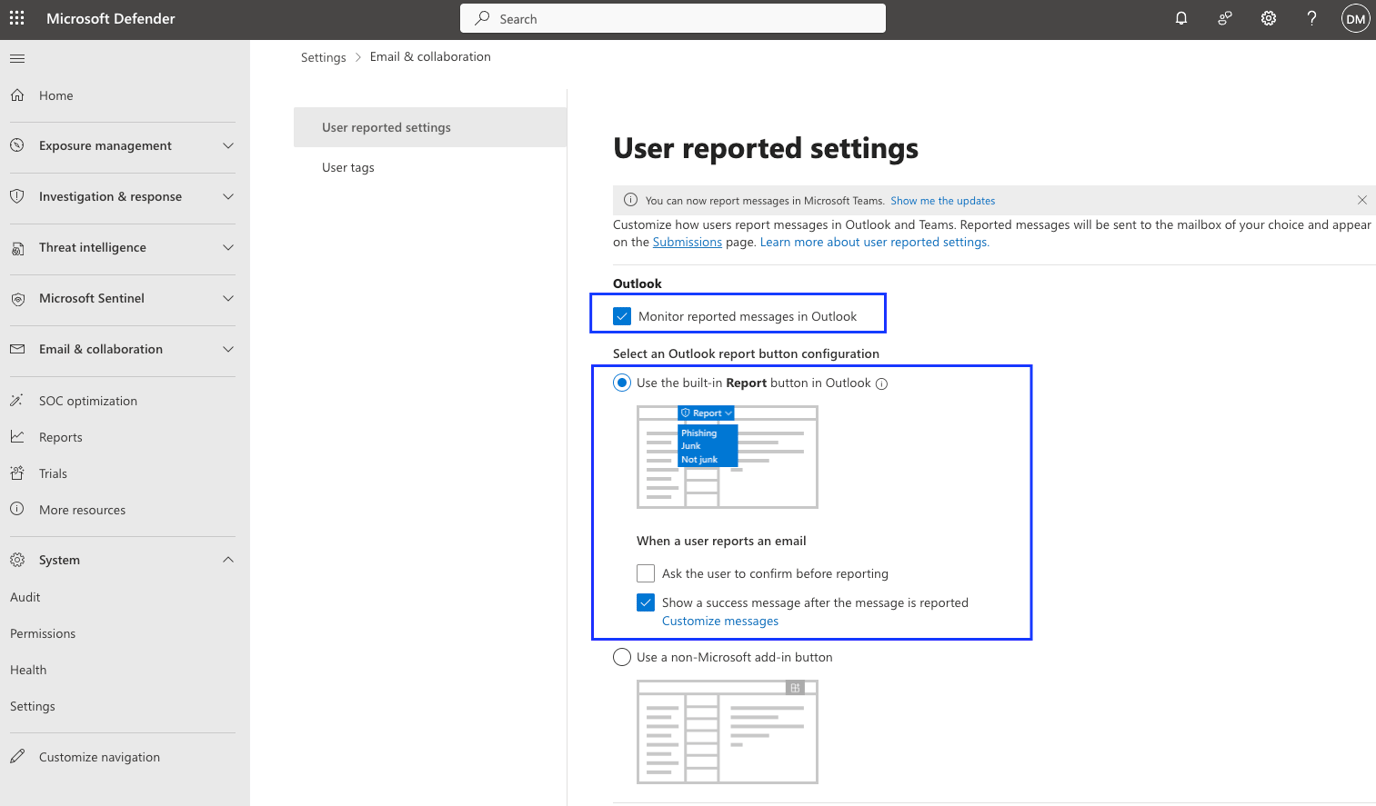The image size is (1376, 806).
Task: Click the DM profile avatar
Action: 1355,18
